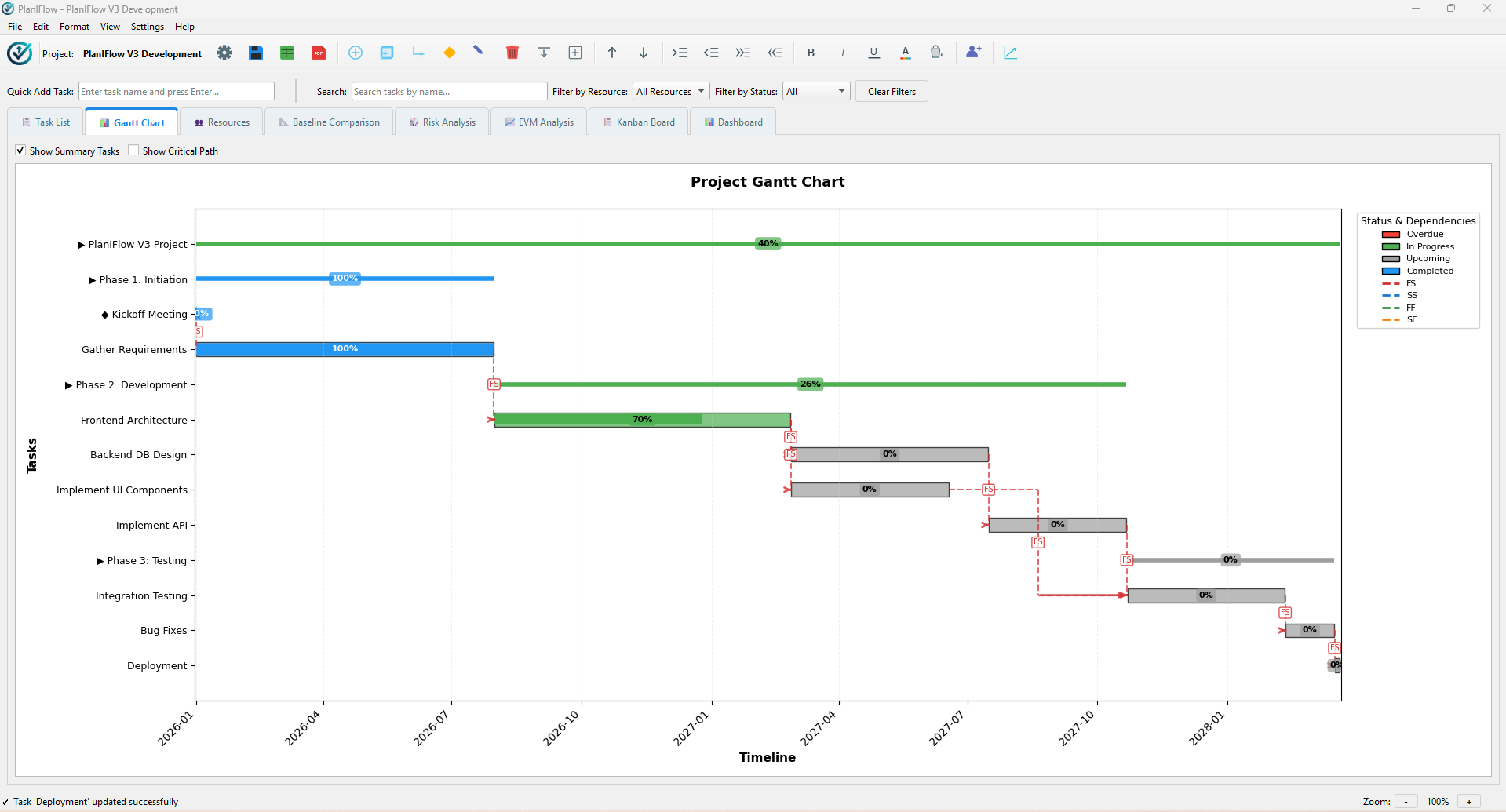Viewport: 1506px width, 812px height.
Task: Click the add summary task icon
Action: [x=387, y=53]
